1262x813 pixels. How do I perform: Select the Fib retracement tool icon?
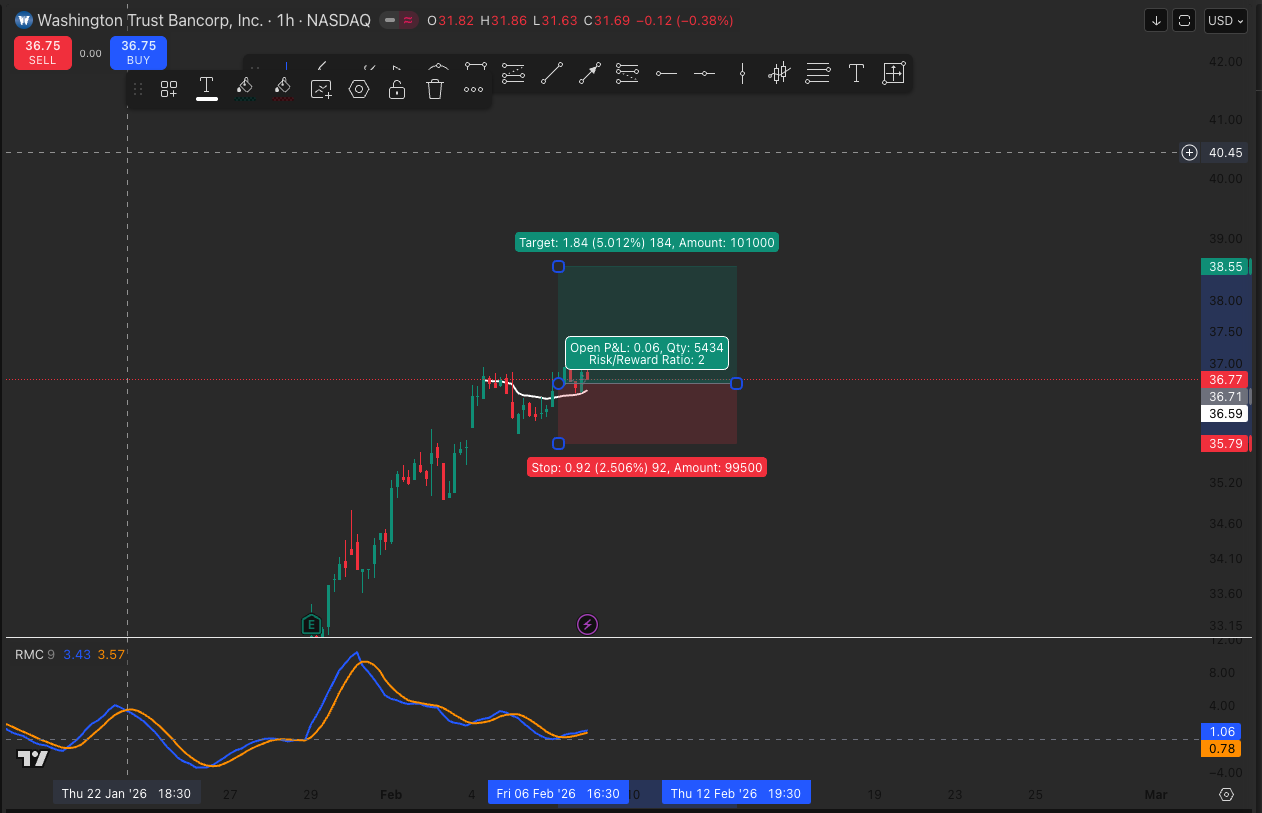click(513, 72)
